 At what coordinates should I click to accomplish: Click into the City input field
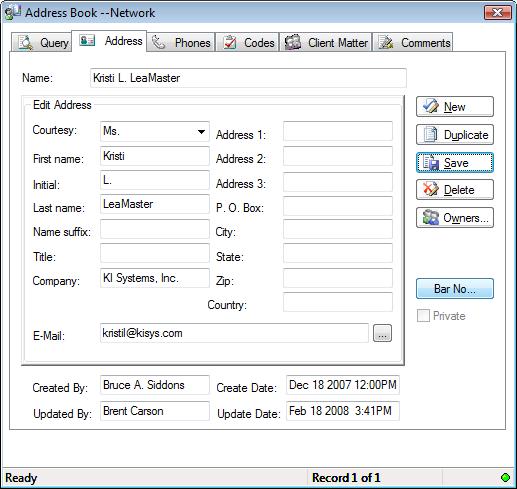(x=338, y=229)
